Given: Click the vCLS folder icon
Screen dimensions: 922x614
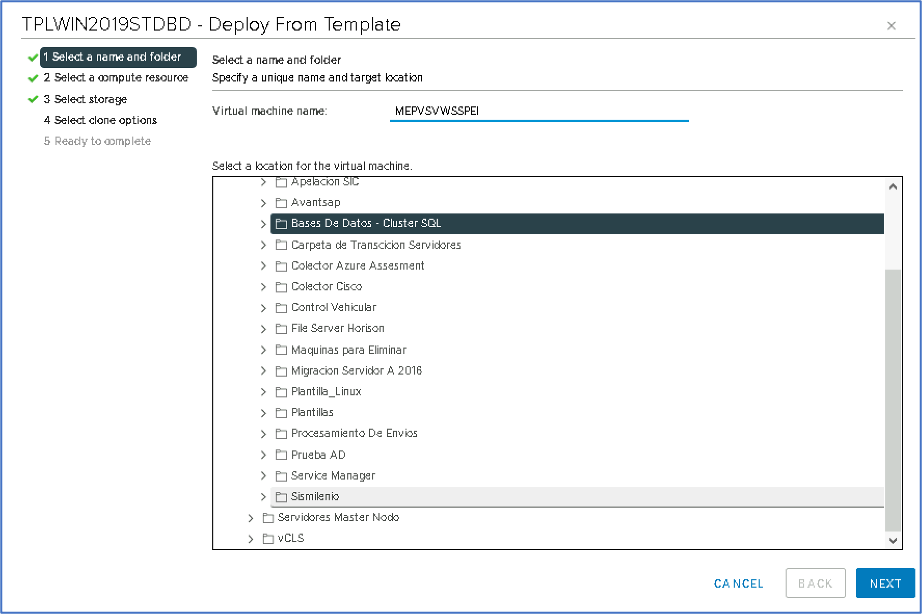Looking at the screenshot, I should [268, 539].
